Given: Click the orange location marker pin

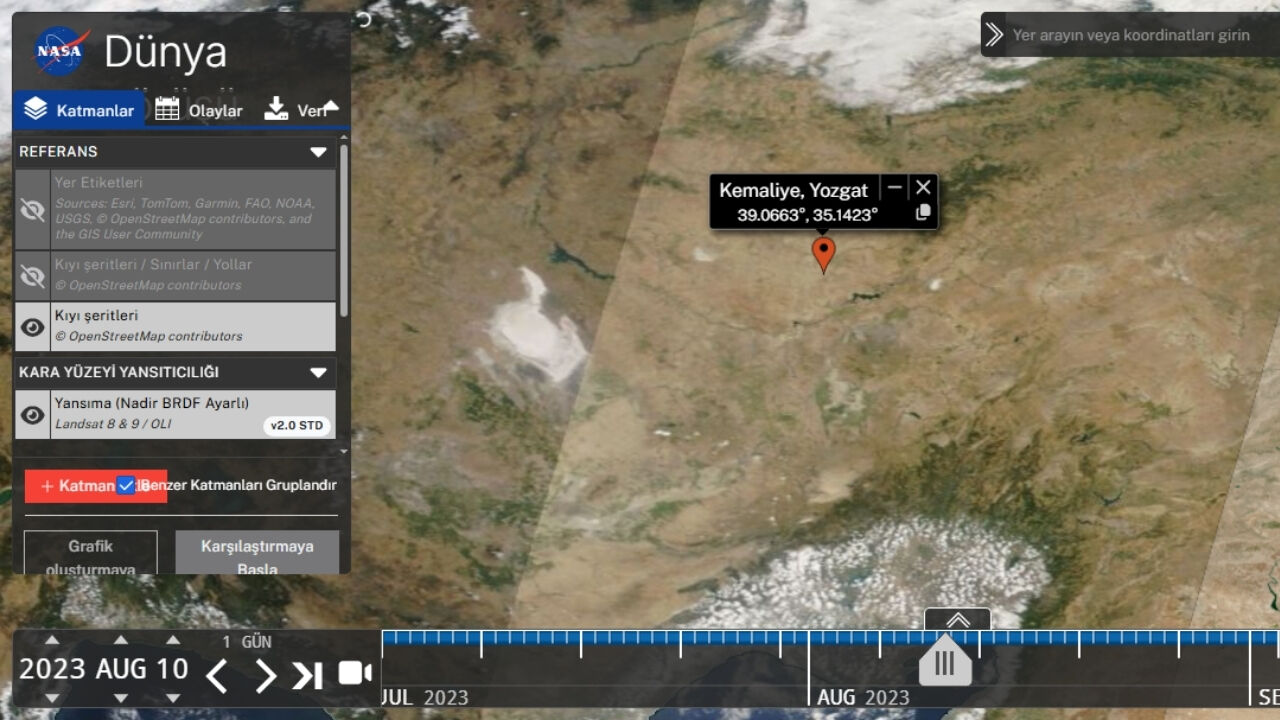Looking at the screenshot, I should (823, 253).
